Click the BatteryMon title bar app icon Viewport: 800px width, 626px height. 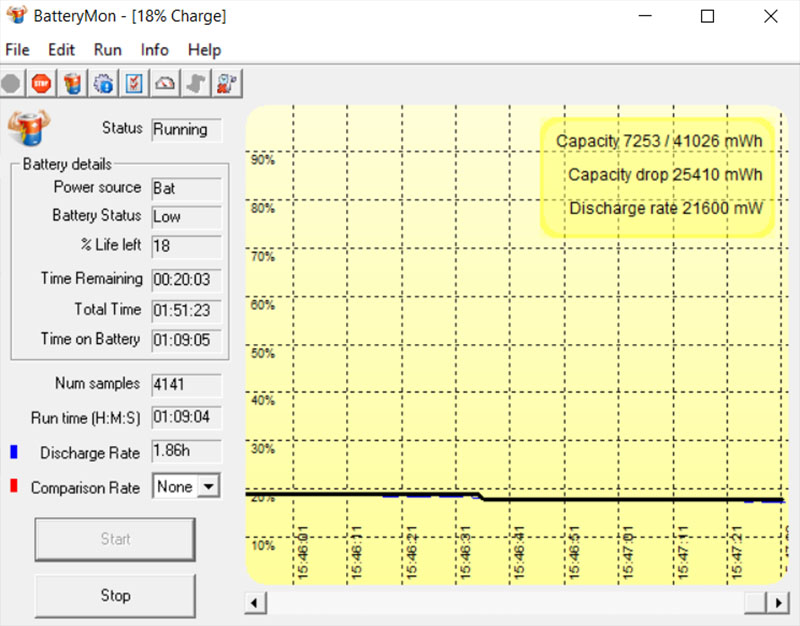(16, 14)
